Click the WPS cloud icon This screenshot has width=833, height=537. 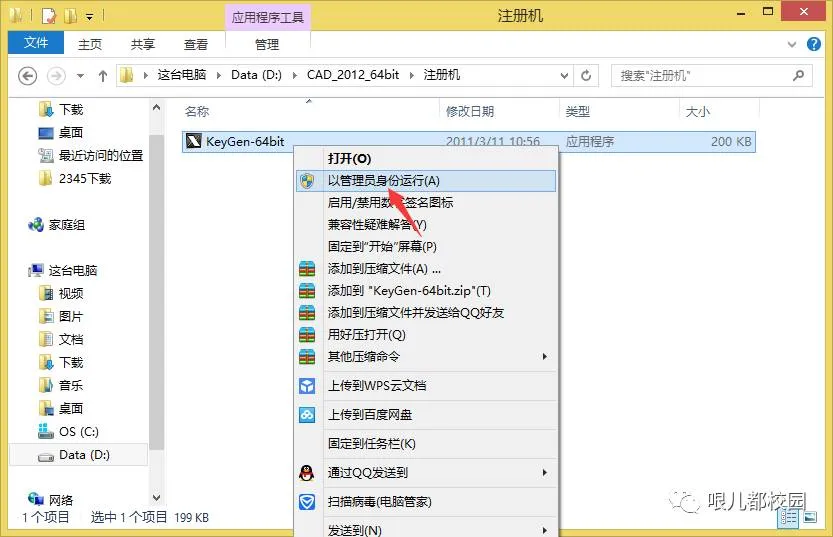(x=307, y=386)
